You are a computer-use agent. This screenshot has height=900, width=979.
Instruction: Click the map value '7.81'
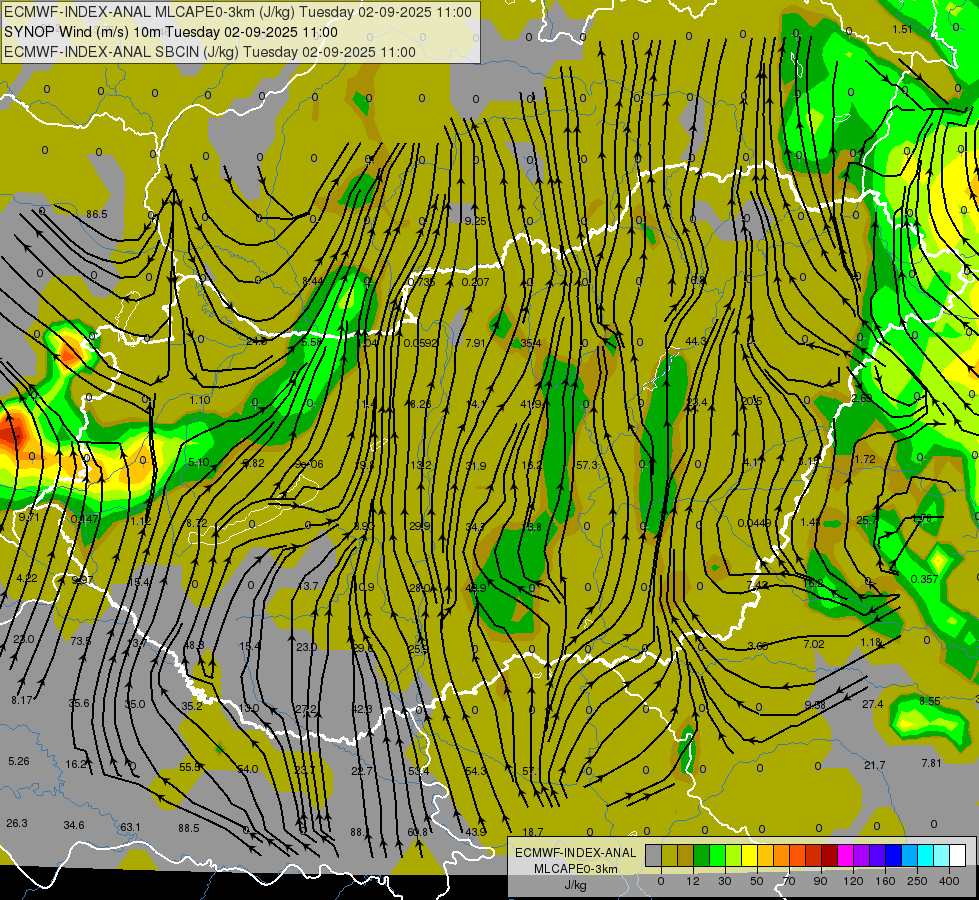pos(932,763)
